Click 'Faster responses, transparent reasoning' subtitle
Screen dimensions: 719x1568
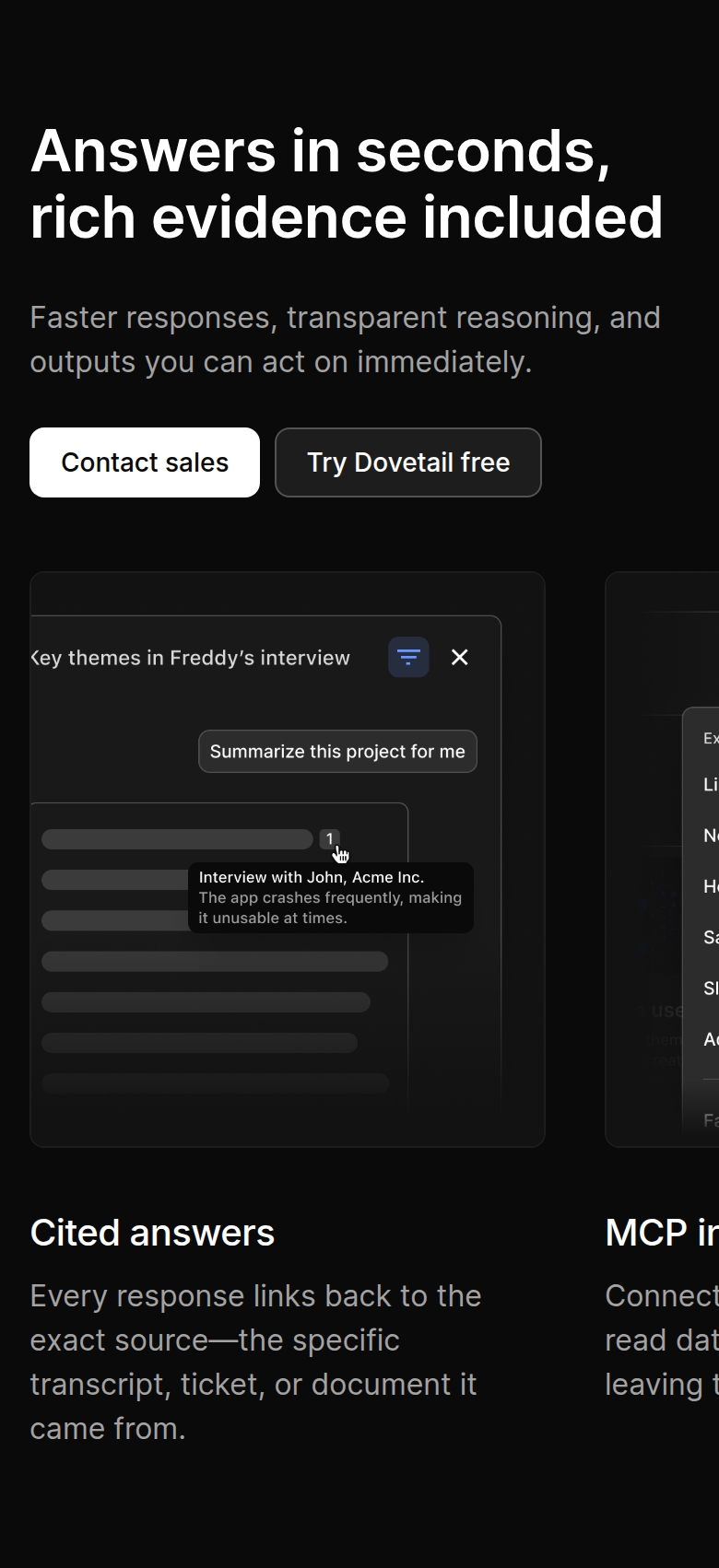tap(346, 340)
